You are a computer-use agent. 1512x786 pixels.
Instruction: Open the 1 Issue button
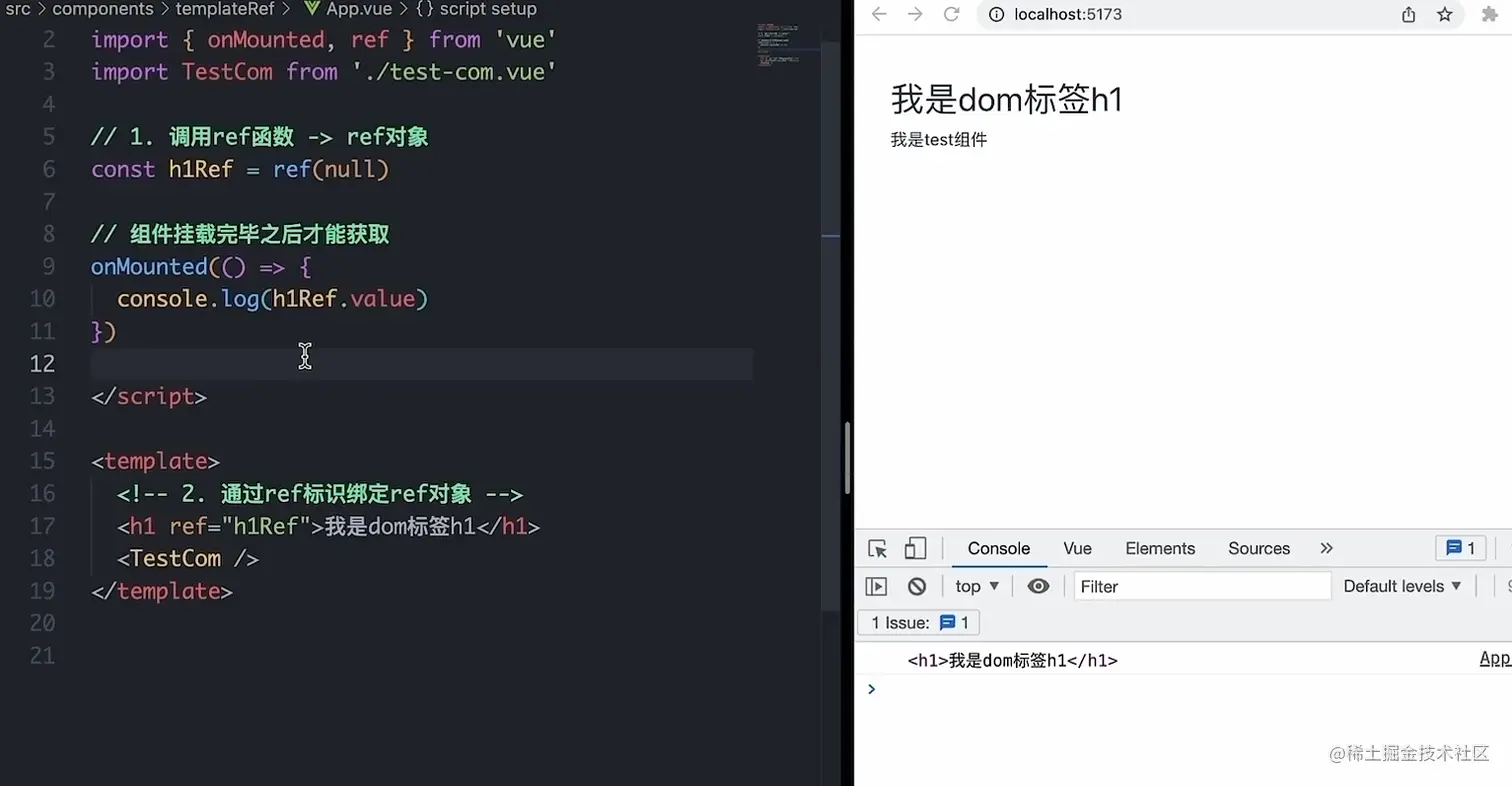918,623
